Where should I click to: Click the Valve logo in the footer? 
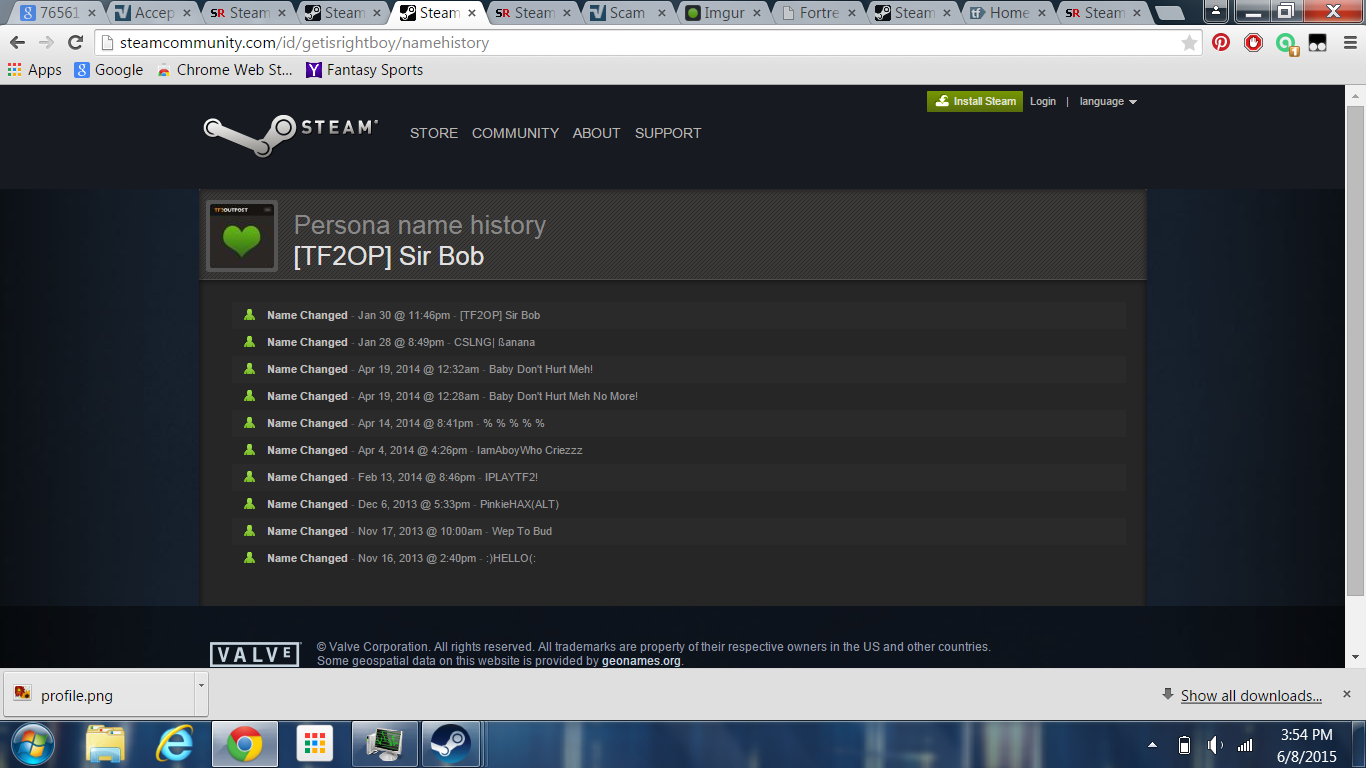point(255,655)
